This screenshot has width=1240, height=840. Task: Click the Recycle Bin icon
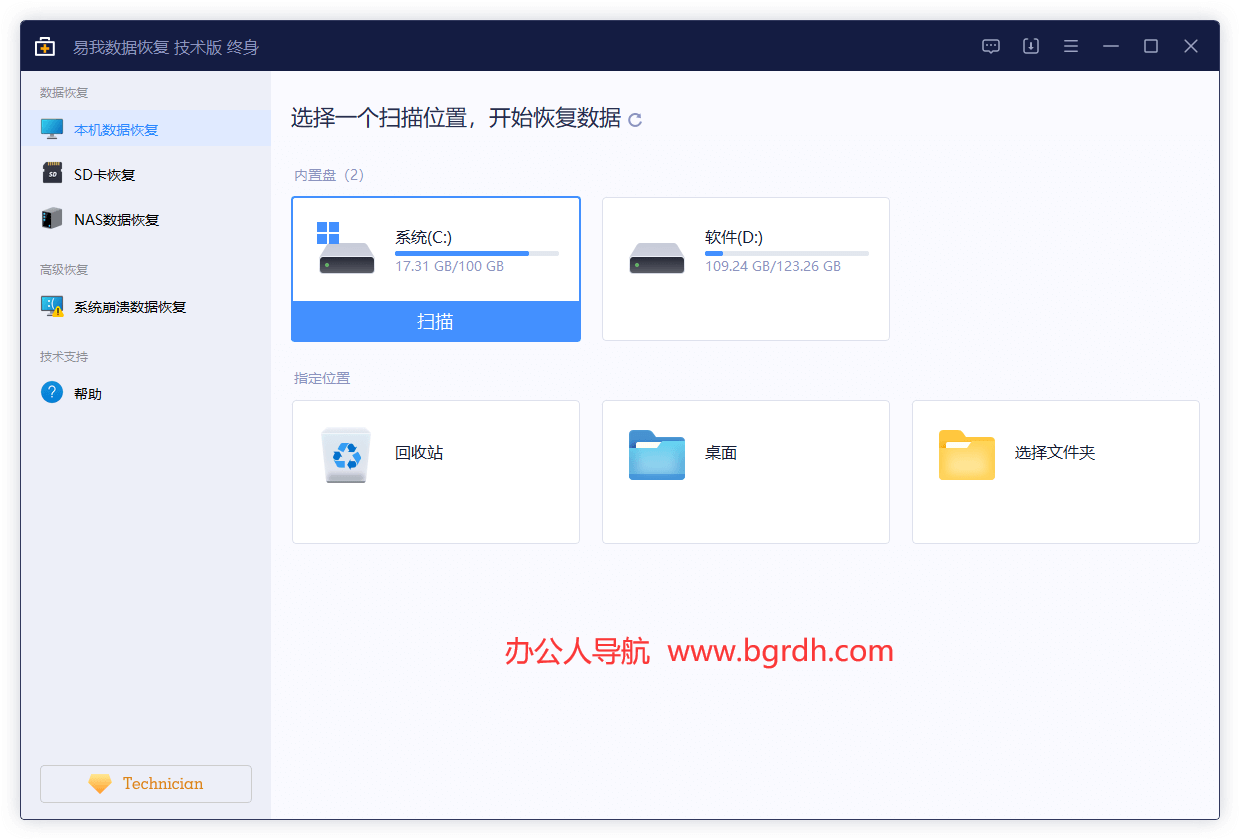(347, 455)
